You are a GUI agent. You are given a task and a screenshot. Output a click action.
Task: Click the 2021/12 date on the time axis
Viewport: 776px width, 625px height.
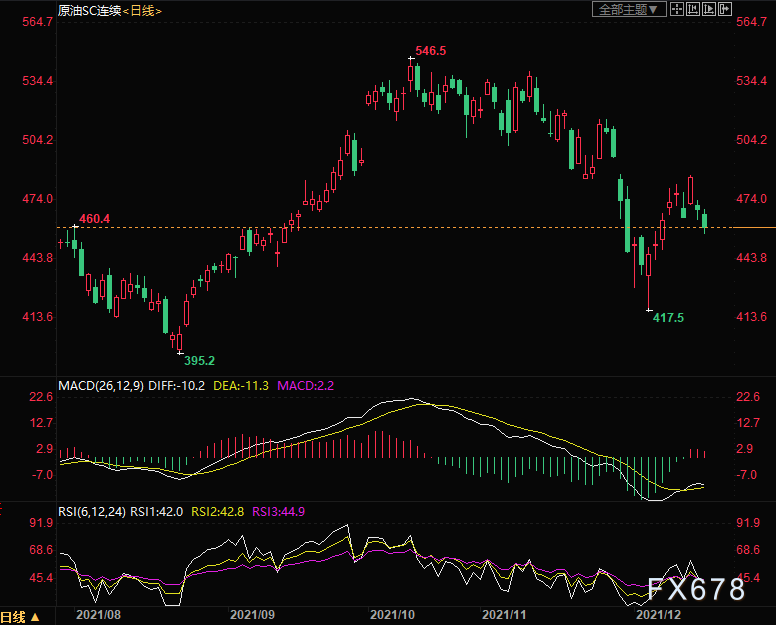pyautogui.click(x=658, y=615)
